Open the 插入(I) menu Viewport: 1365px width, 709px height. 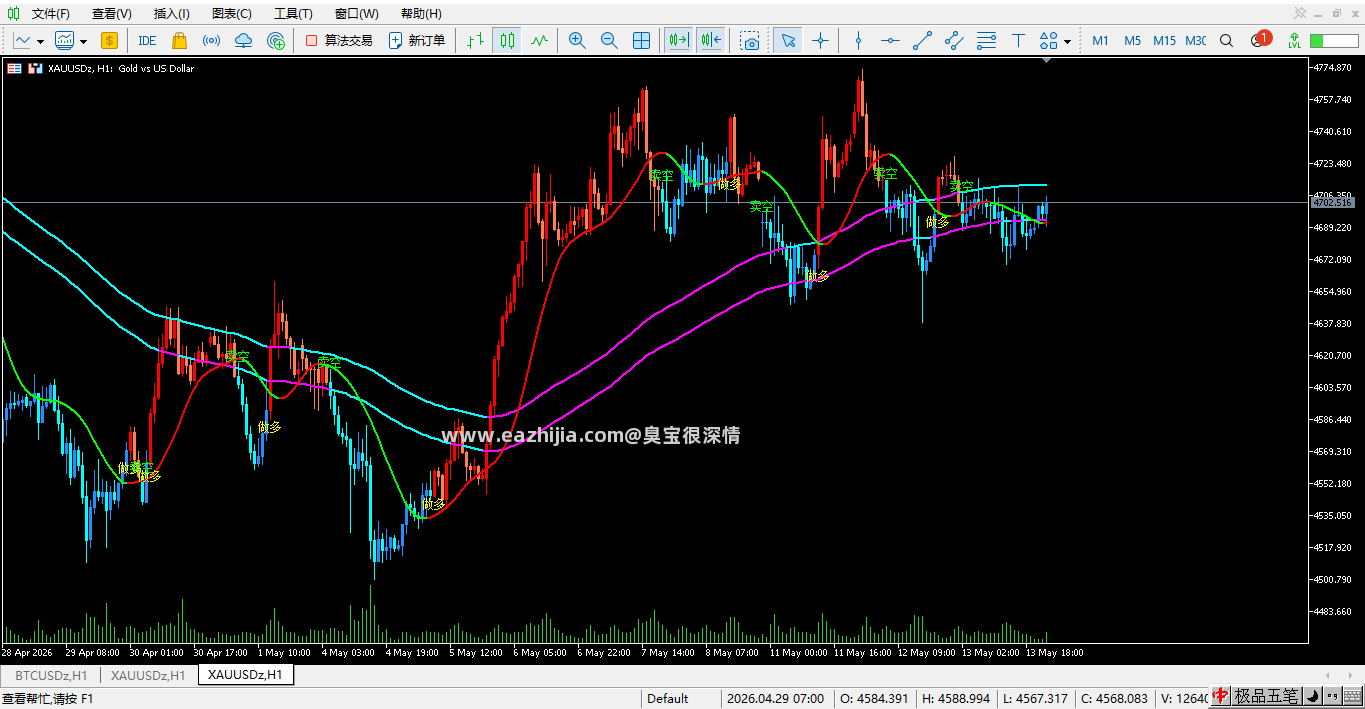(172, 14)
